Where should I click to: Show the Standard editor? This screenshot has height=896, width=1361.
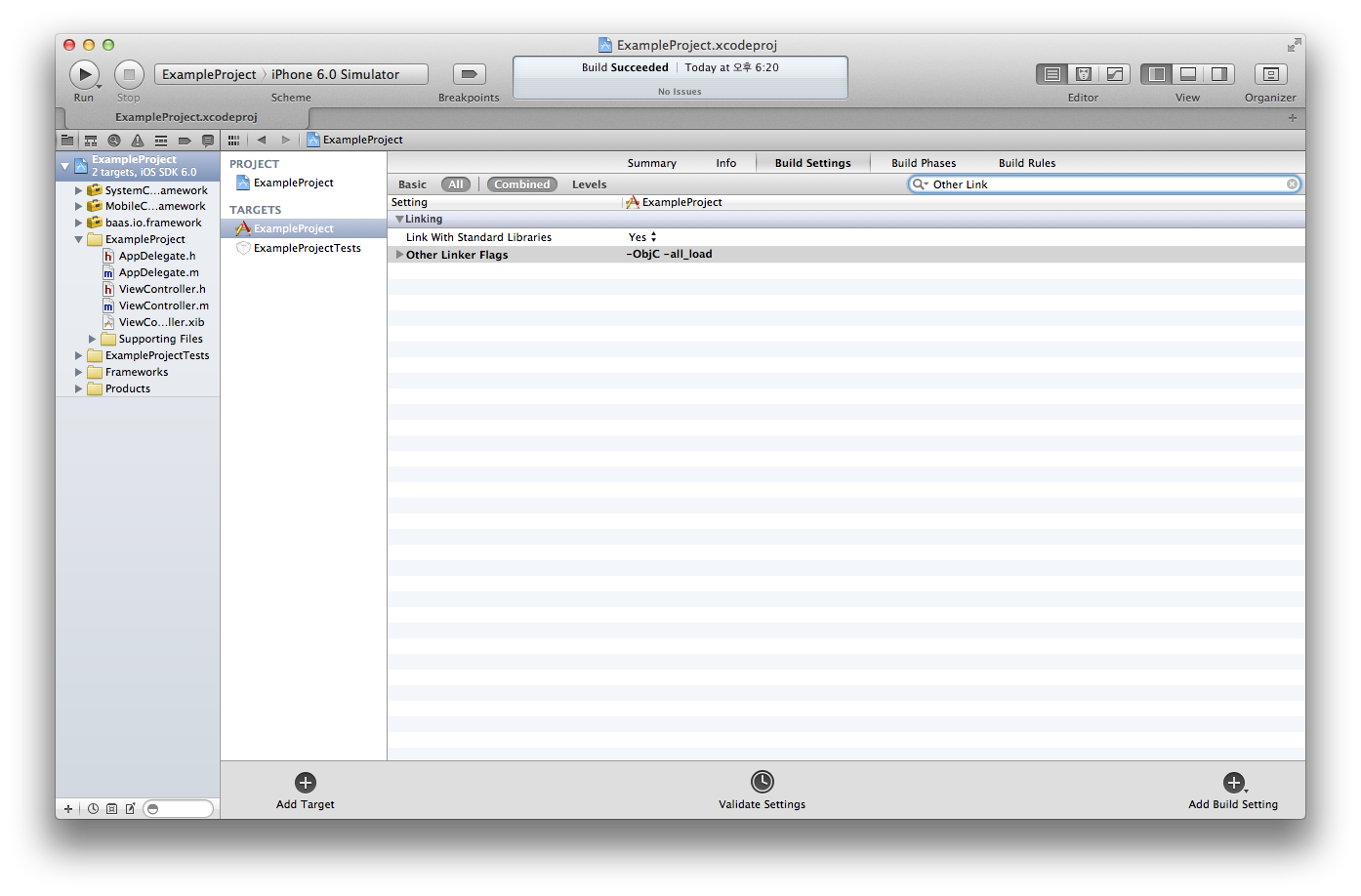[x=1052, y=74]
